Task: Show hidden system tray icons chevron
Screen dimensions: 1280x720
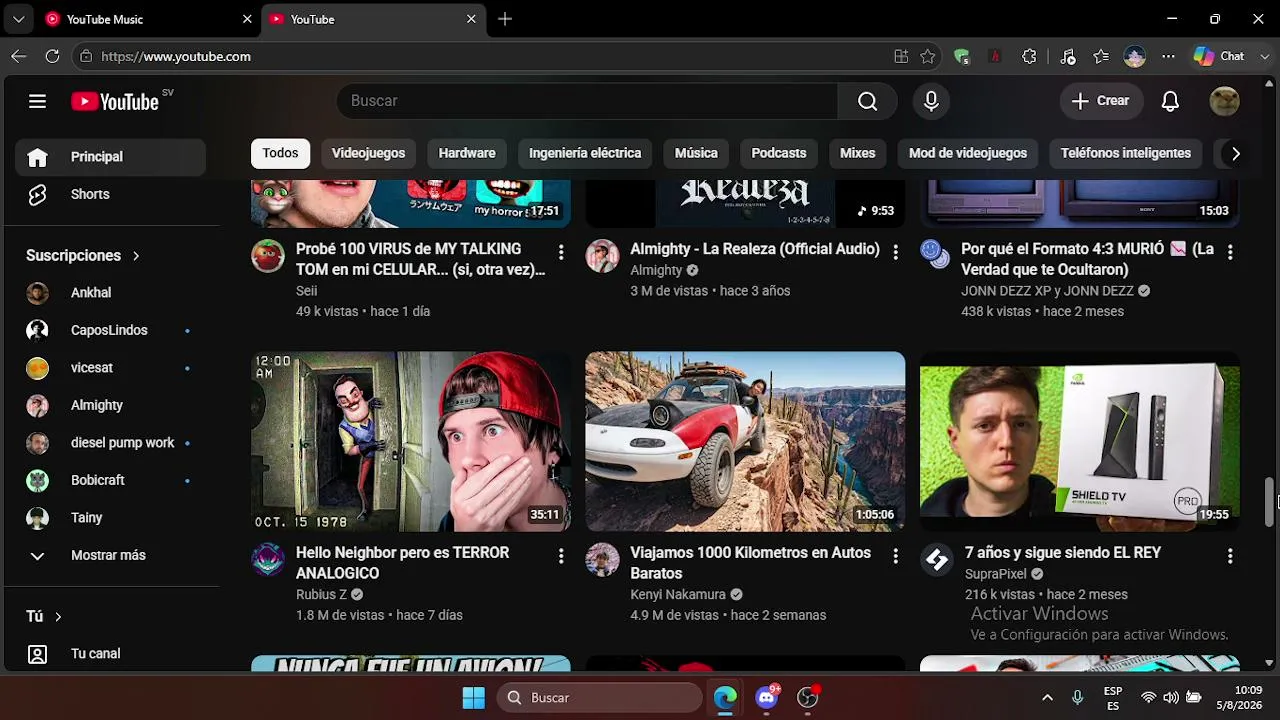Action: [x=1047, y=697]
